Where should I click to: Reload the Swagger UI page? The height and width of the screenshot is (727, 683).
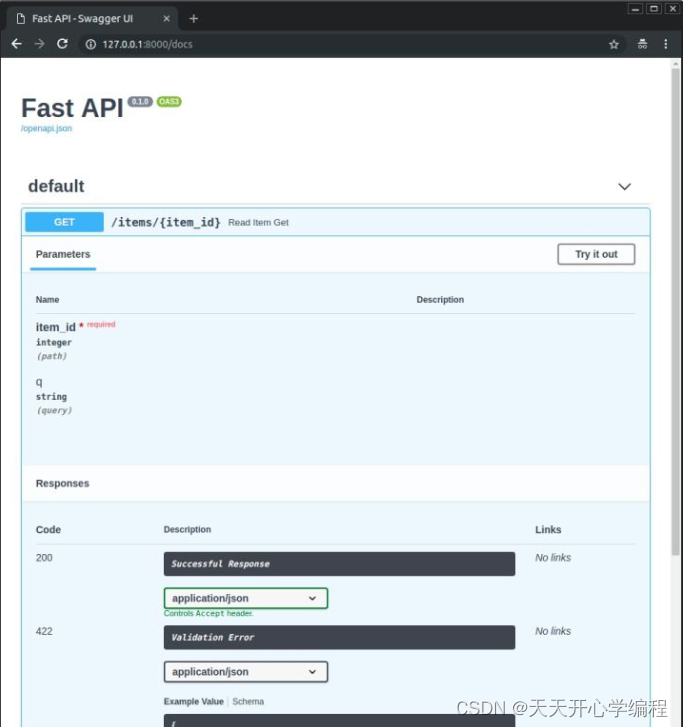click(x=63, y=44)
